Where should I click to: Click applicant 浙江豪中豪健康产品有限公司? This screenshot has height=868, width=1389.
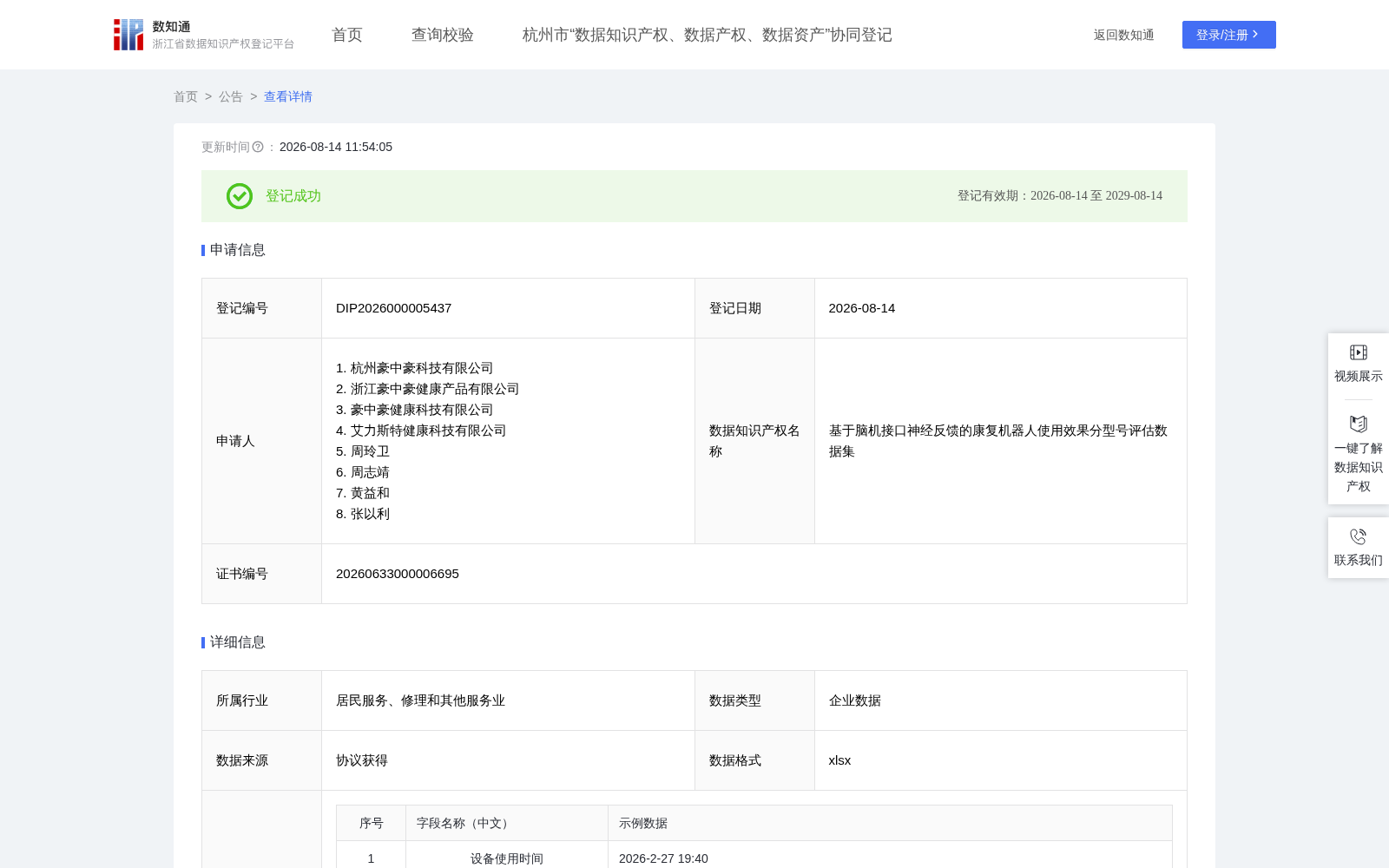(435, 389)
